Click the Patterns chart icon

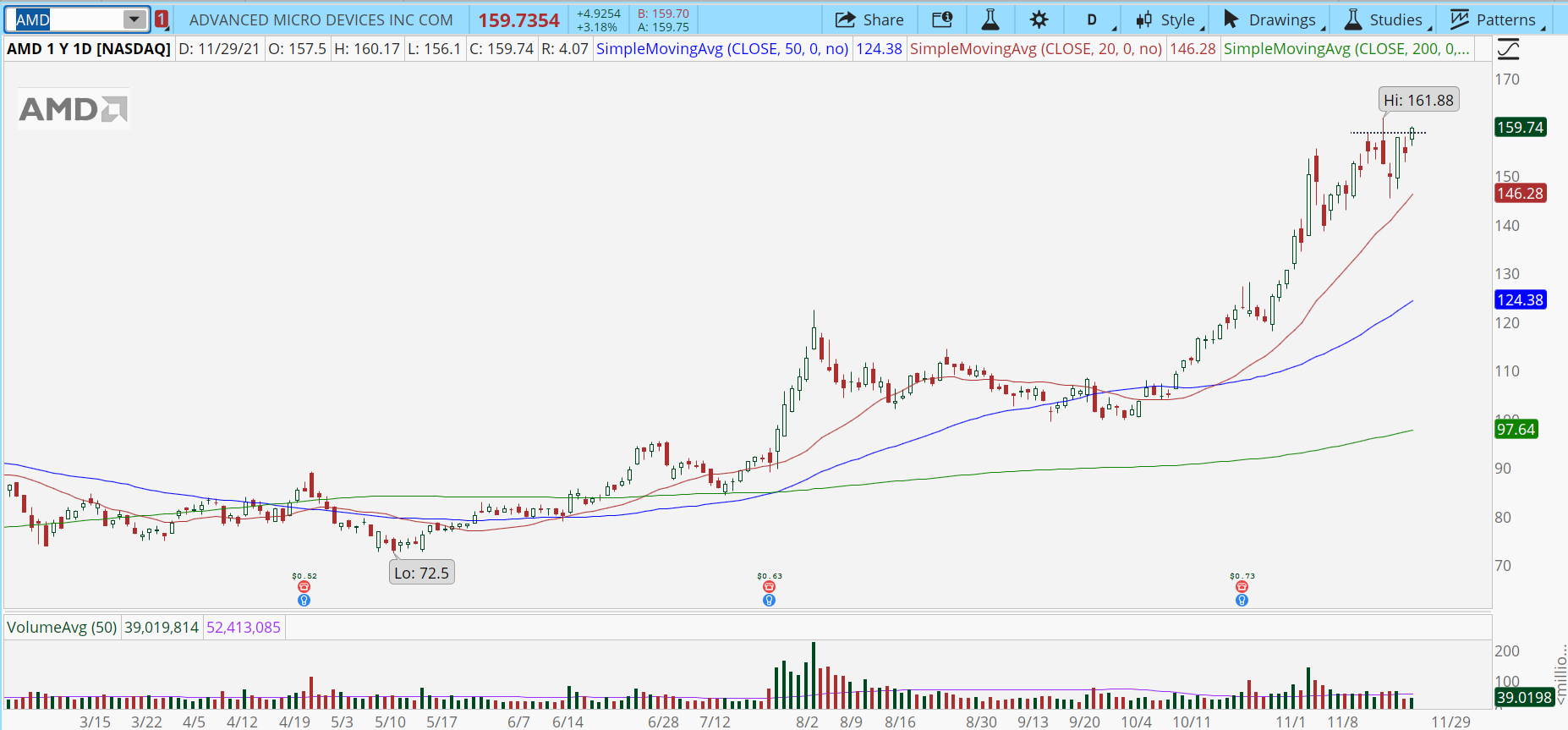(x=1460, y=19)
